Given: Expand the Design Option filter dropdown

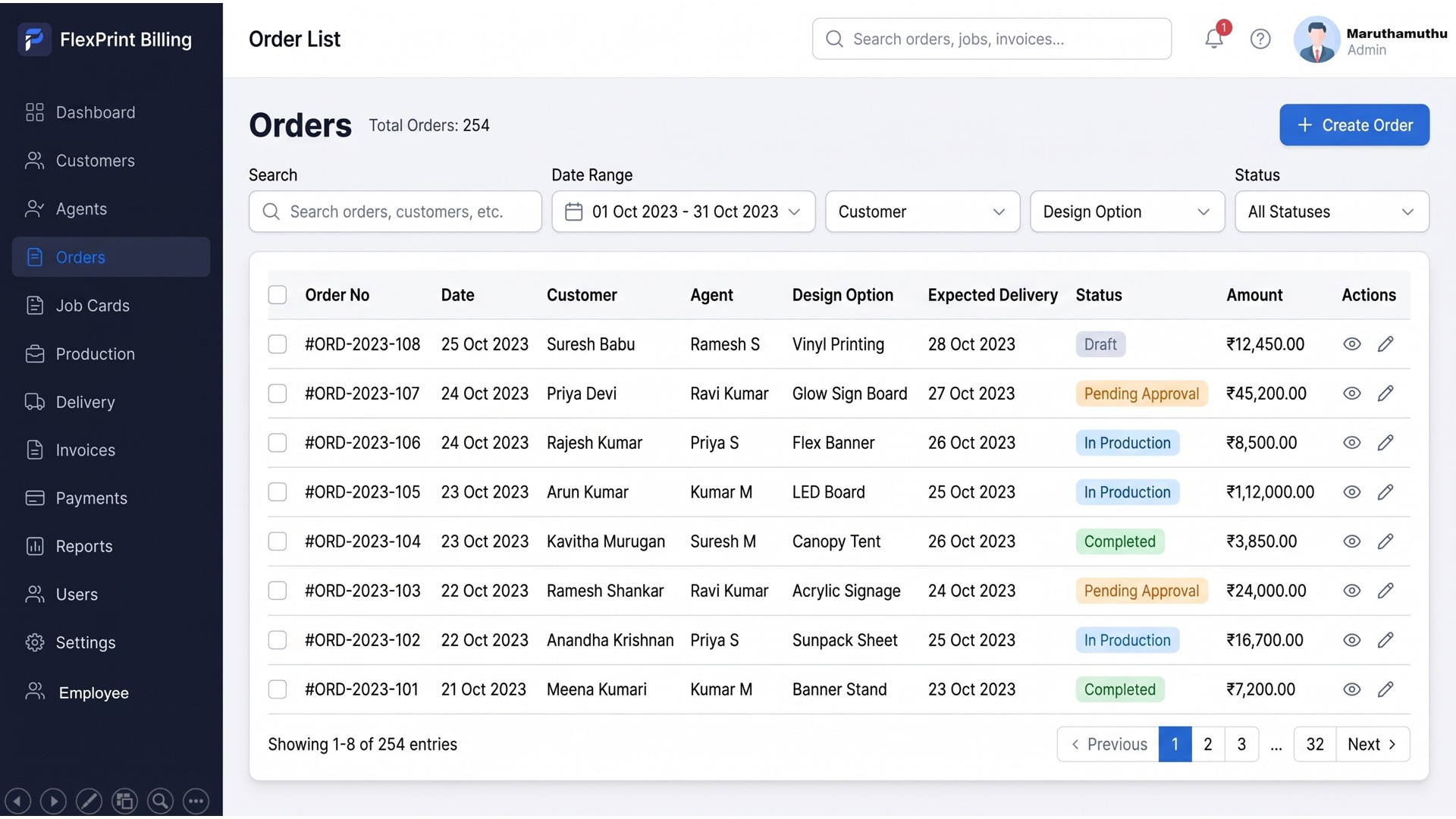Looking at the screenshot, I should click(1127, 212).
